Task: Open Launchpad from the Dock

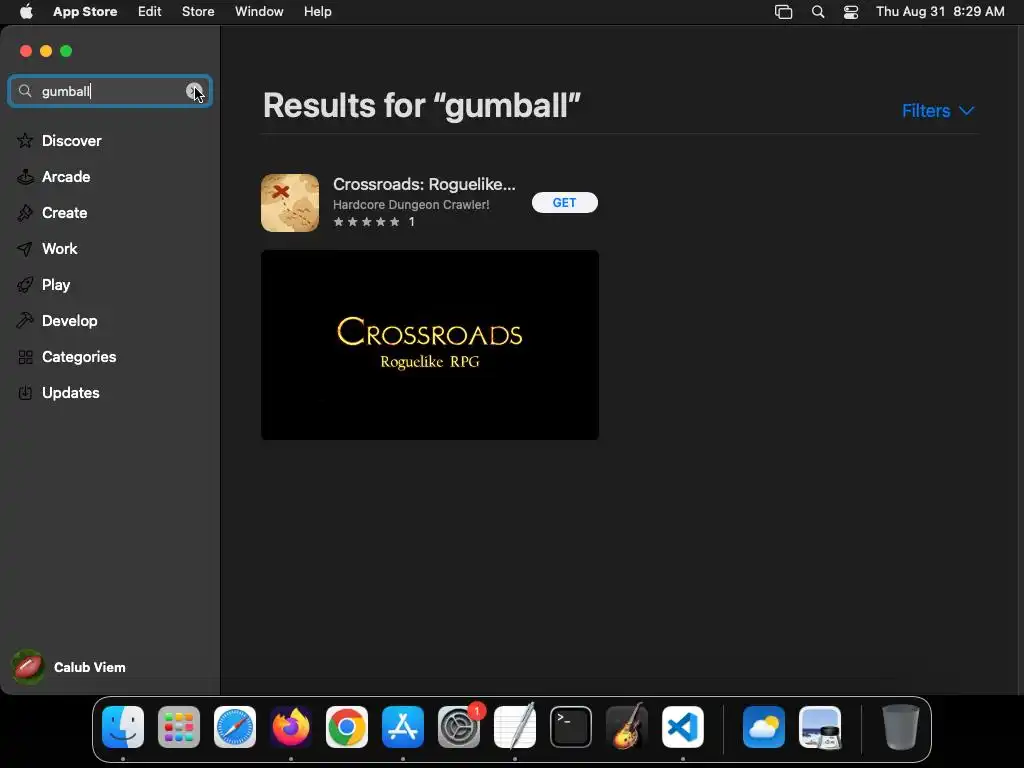Action: point(179,727)
